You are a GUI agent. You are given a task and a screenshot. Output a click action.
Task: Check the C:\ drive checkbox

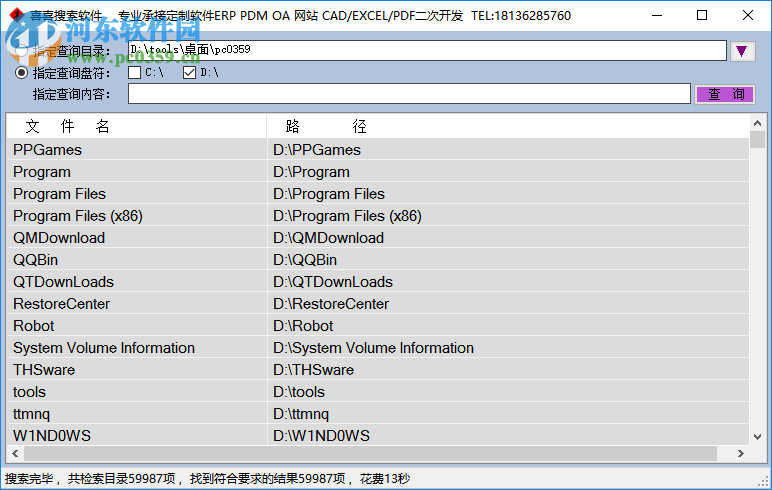134,72
